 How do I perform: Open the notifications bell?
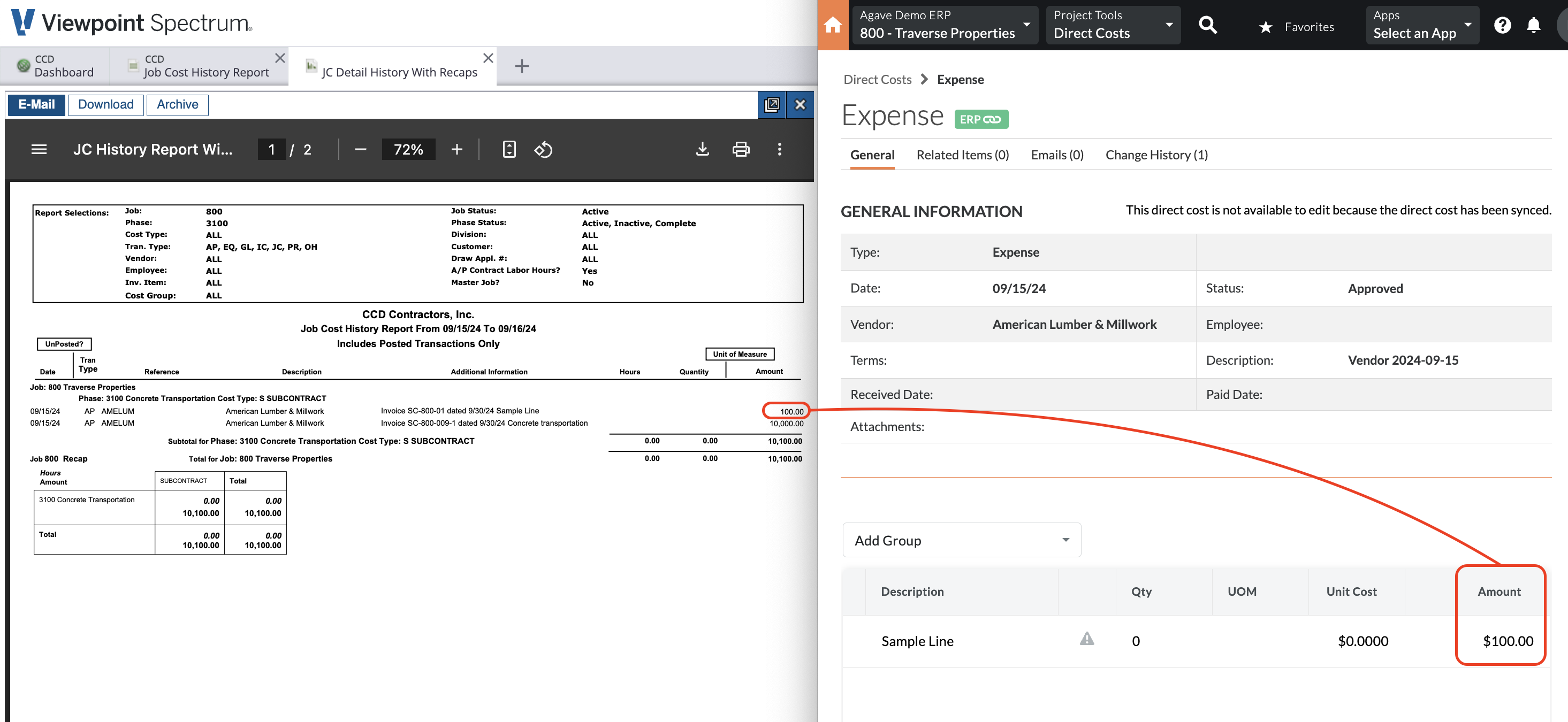point(1533,25)
